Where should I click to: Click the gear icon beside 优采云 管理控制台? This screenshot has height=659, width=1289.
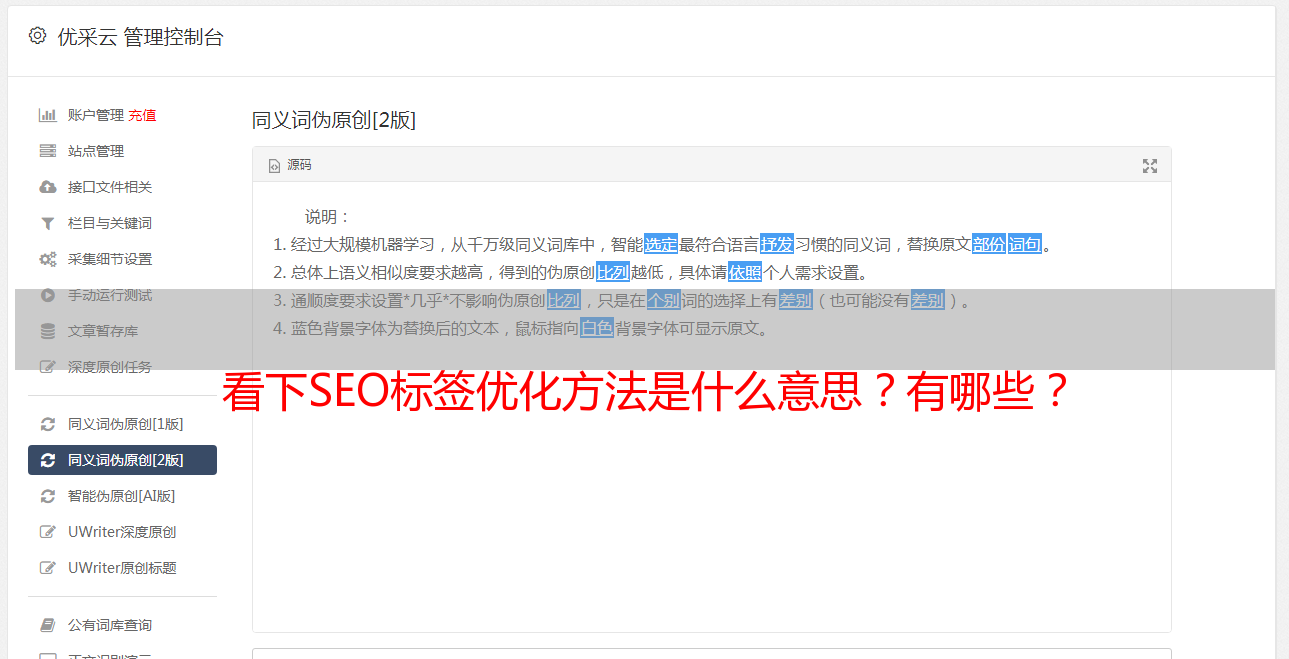pos(37,36)
